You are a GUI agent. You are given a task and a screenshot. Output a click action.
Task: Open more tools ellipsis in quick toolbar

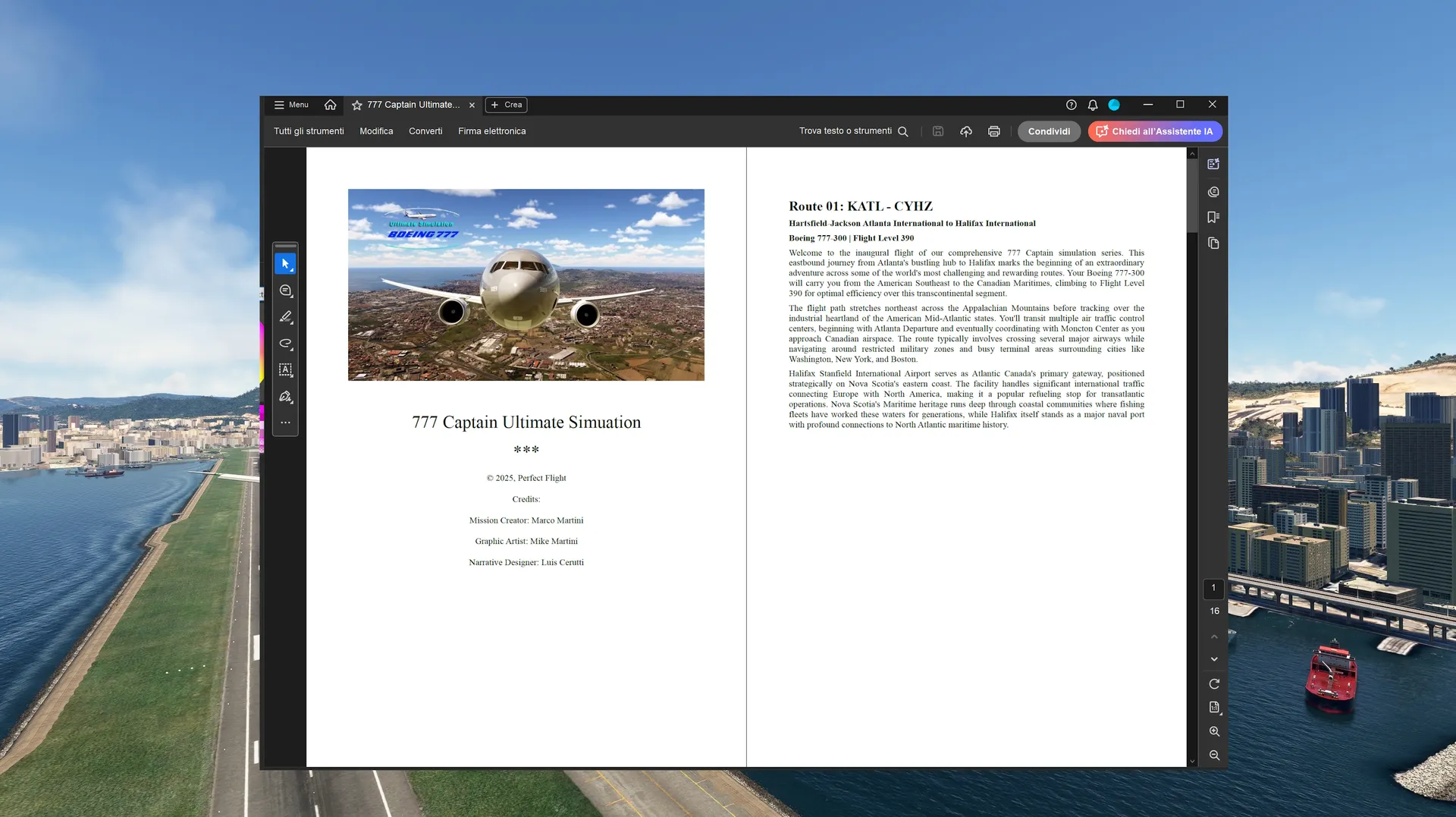pyautogui.click(x=285, y=423)
